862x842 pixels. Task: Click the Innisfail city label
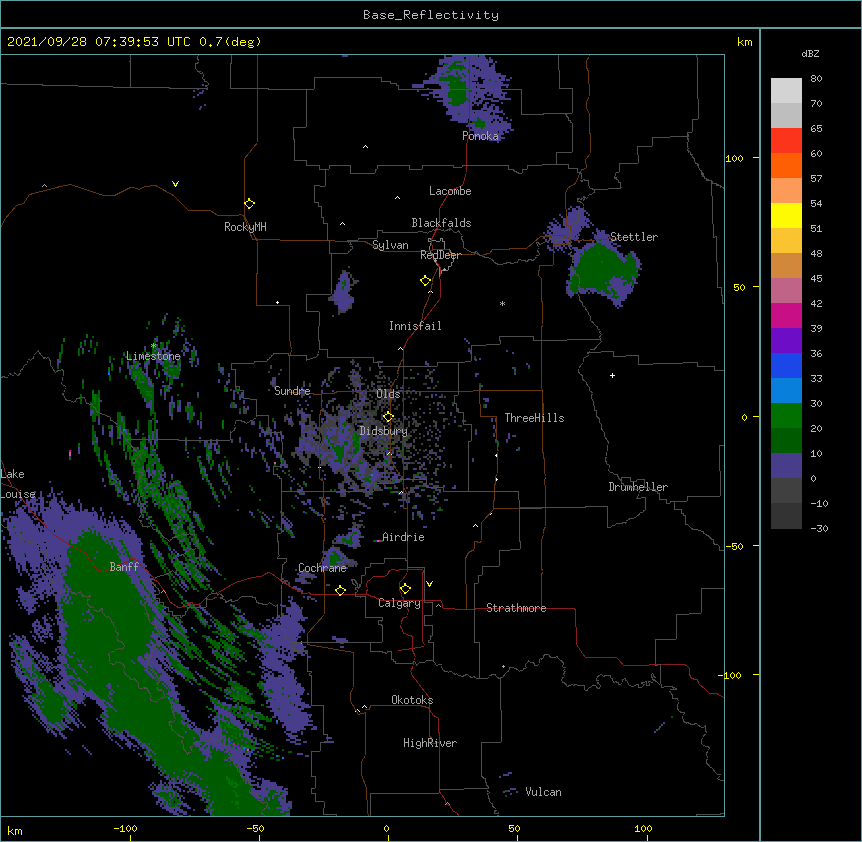click(415, 326)
